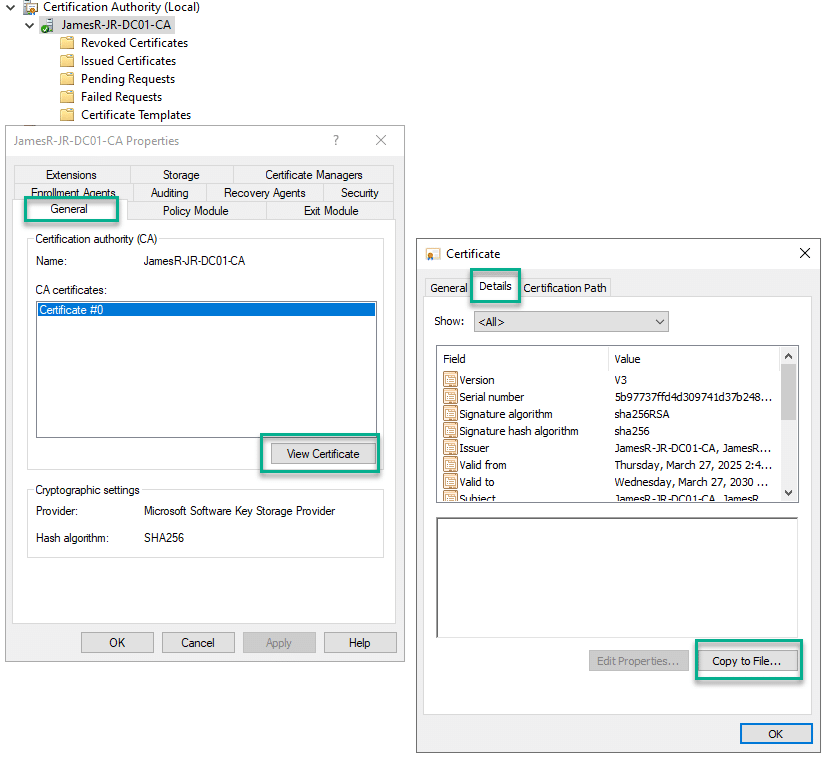Click the JamesR-JR-DC01-CA server icon
This screenshot has width=830, height=761.
coord(47,25)
